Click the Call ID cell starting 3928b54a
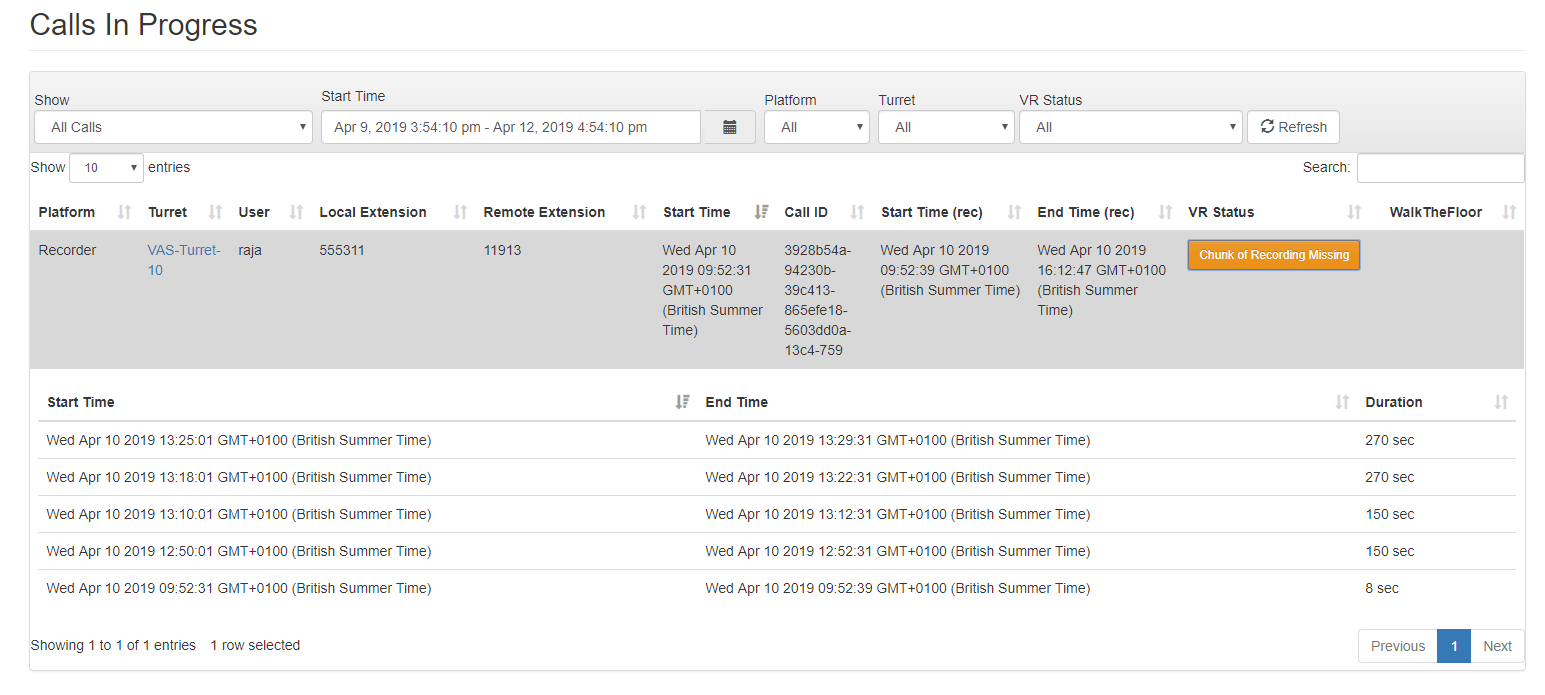The height and width of the screenshot is (695, 1545). coord(818,300)
